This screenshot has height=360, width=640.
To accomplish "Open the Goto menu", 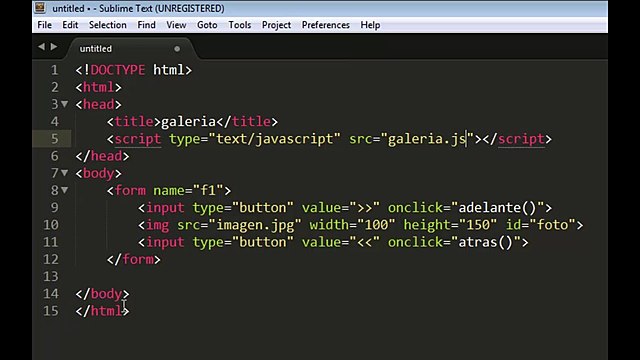I will pyautogui.click(x=207, y=25).
